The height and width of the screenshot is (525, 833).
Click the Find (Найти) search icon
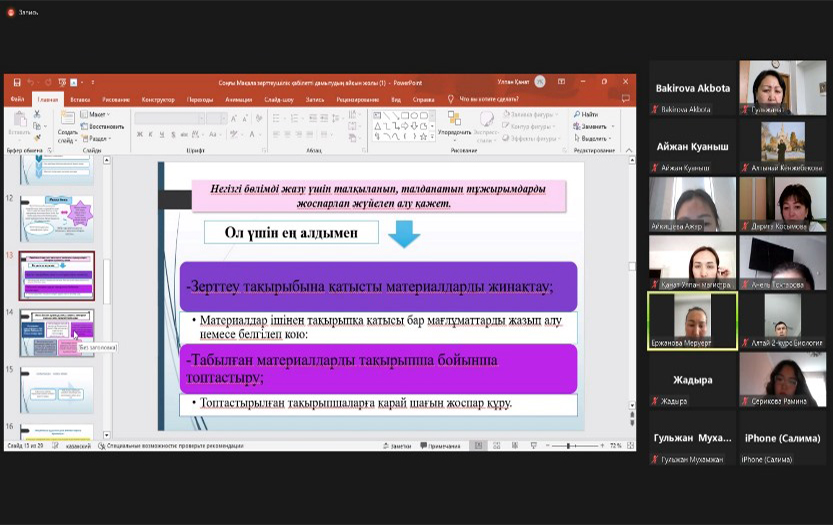587,115
